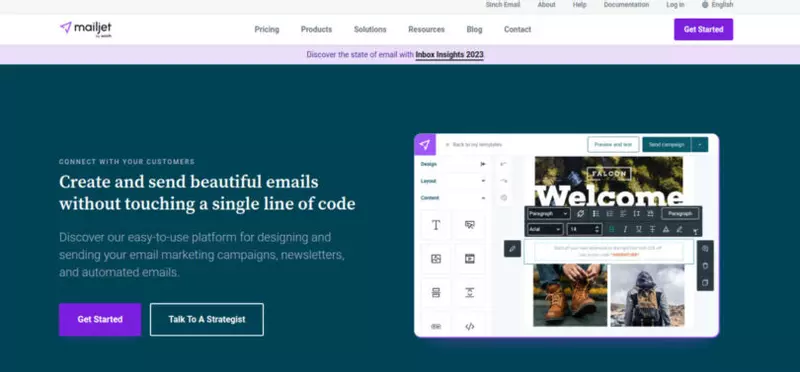800x372 pixels.
Task: Open the Solutions menu
Action: point(370,29)
